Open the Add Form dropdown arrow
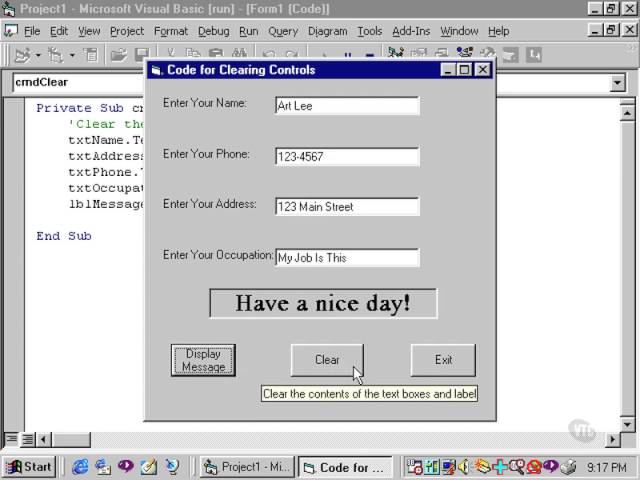640x480 pixels. pyautogui.click(x=71, y=55)
